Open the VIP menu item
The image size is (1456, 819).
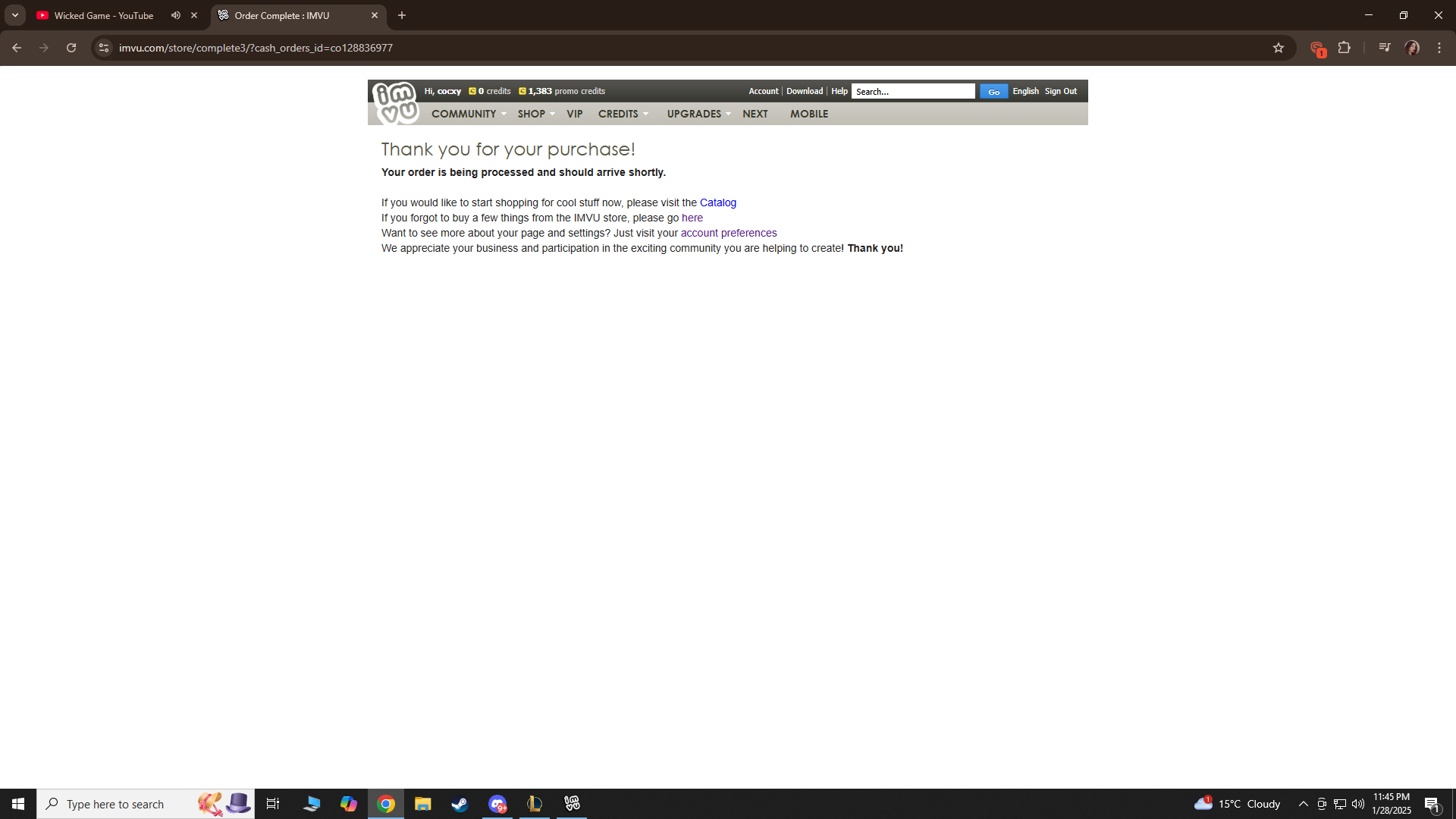(574, 114)
